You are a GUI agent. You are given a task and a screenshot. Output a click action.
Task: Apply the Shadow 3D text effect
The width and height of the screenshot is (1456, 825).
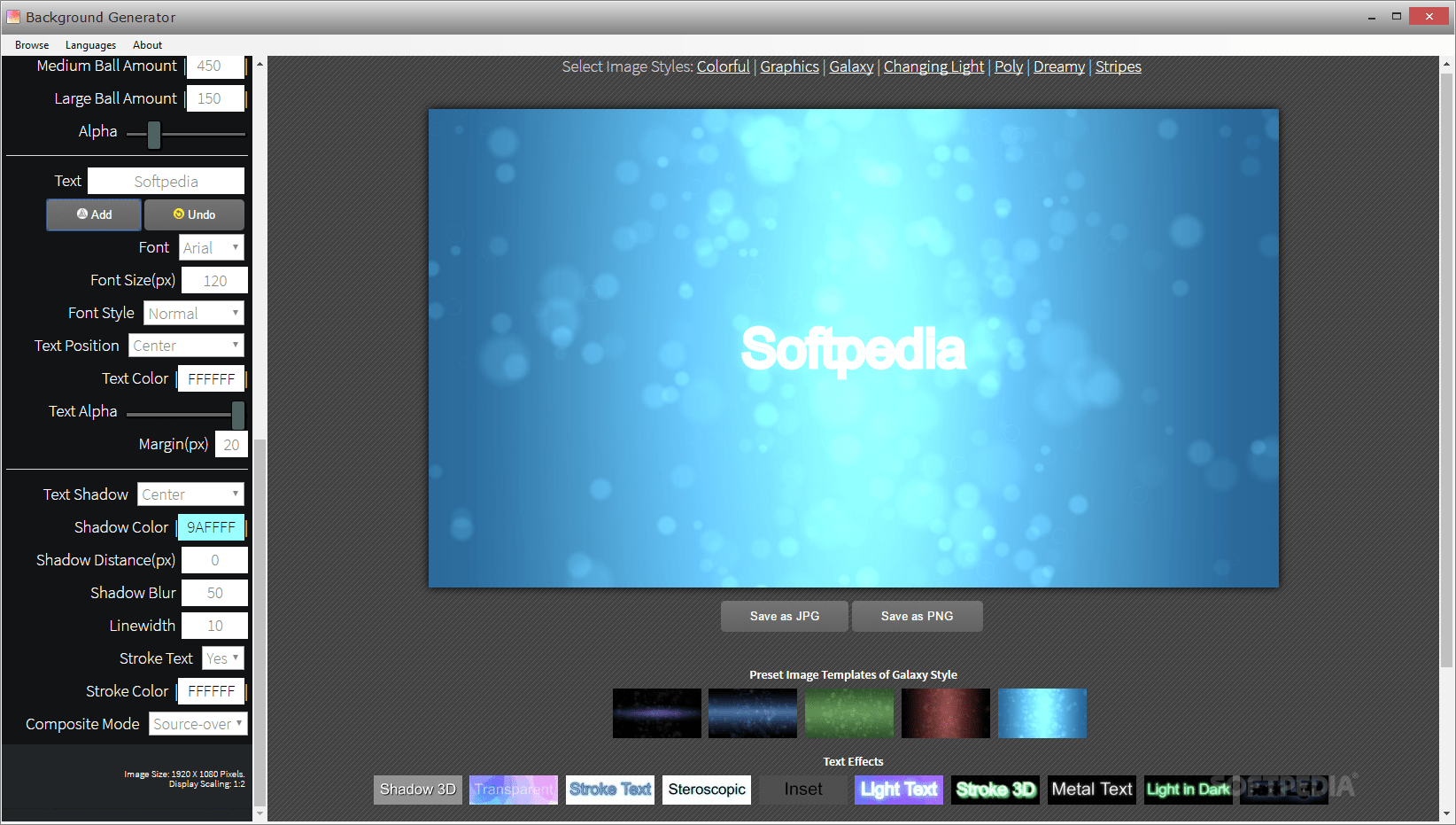pyautogui.click(x=418, y=790)
